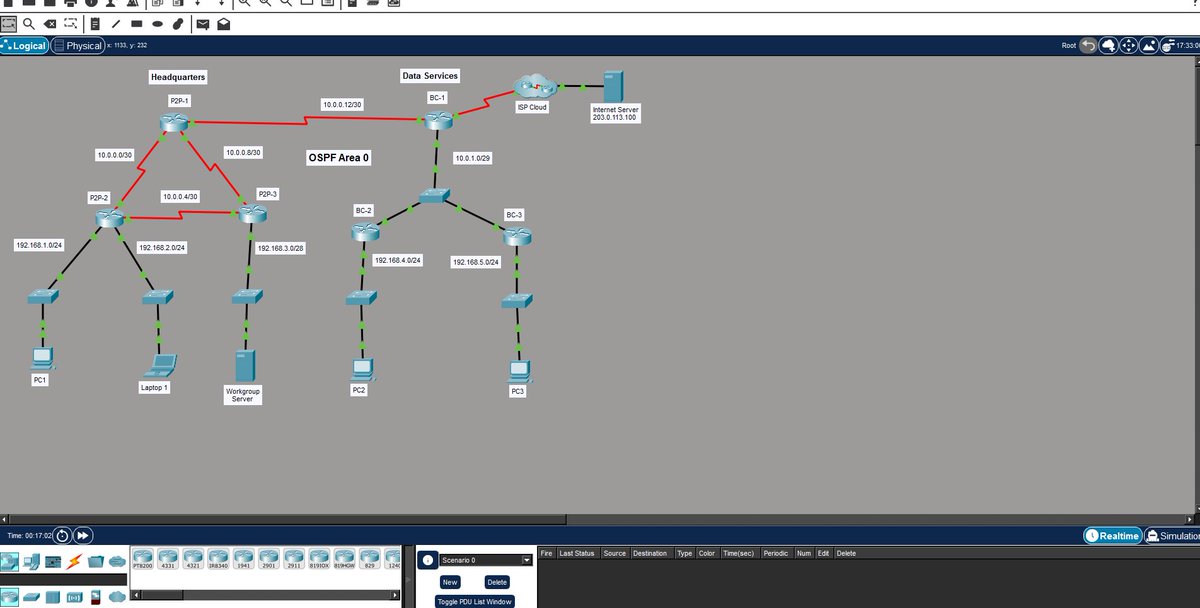Create a new cluster with the cloud icon
1200x608 pixels.
click(1108, 46)
